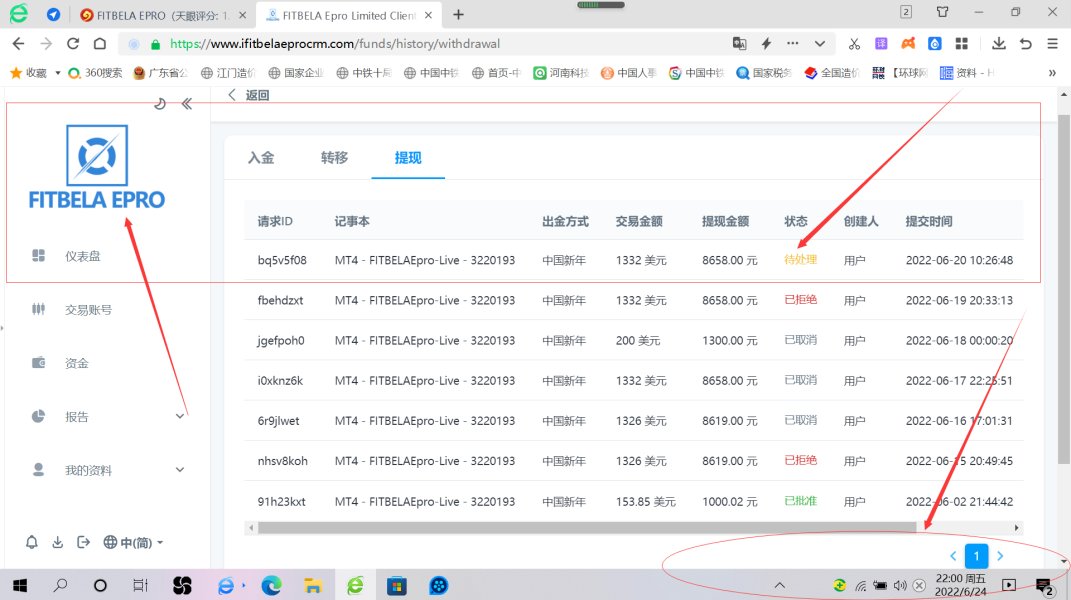Collapse the sidebar with the double-chevron icon
This screenshot has width=1071, height=600.
[x=187, y=103]
